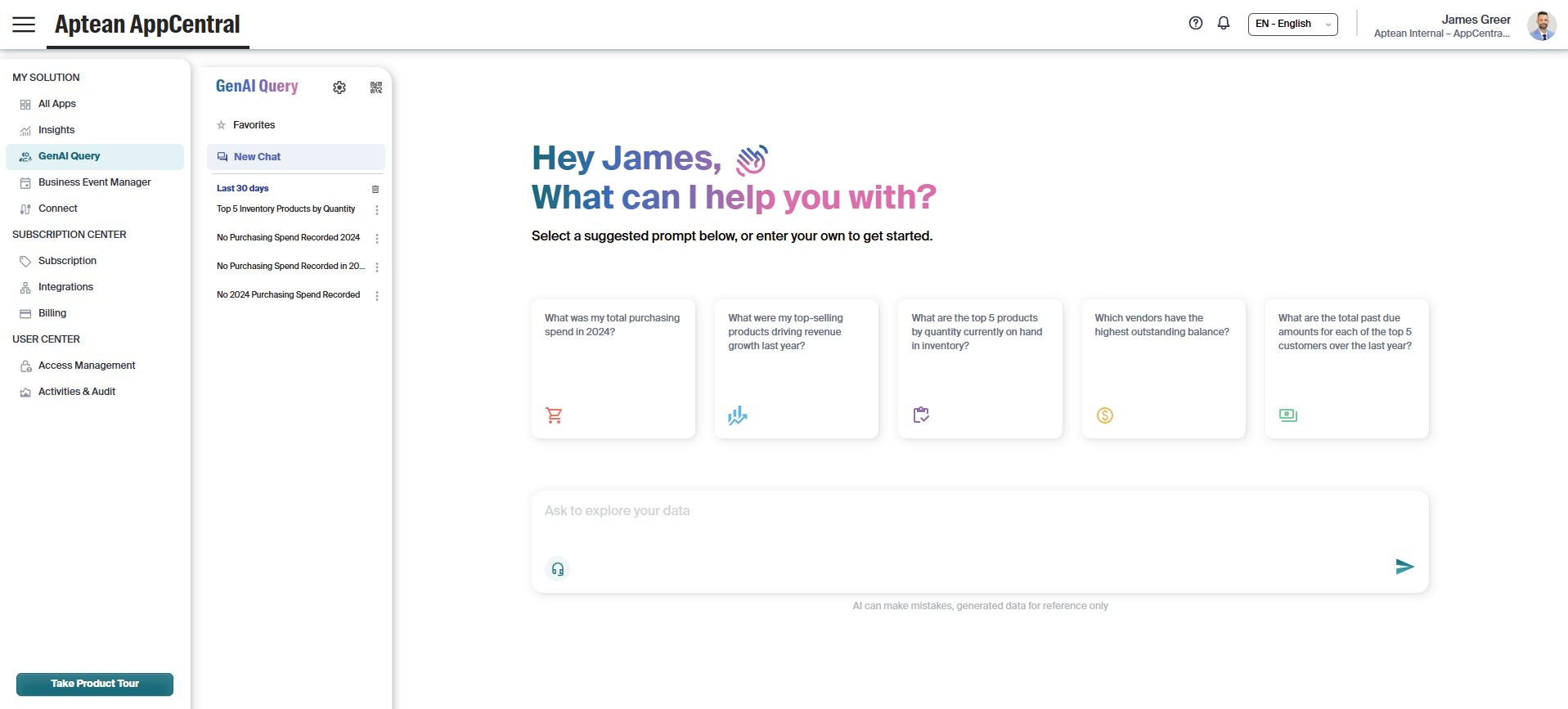Viewport: 1568px width, 709px height.
Task: Click the Insights chart icon
Action: coord(25,131)
